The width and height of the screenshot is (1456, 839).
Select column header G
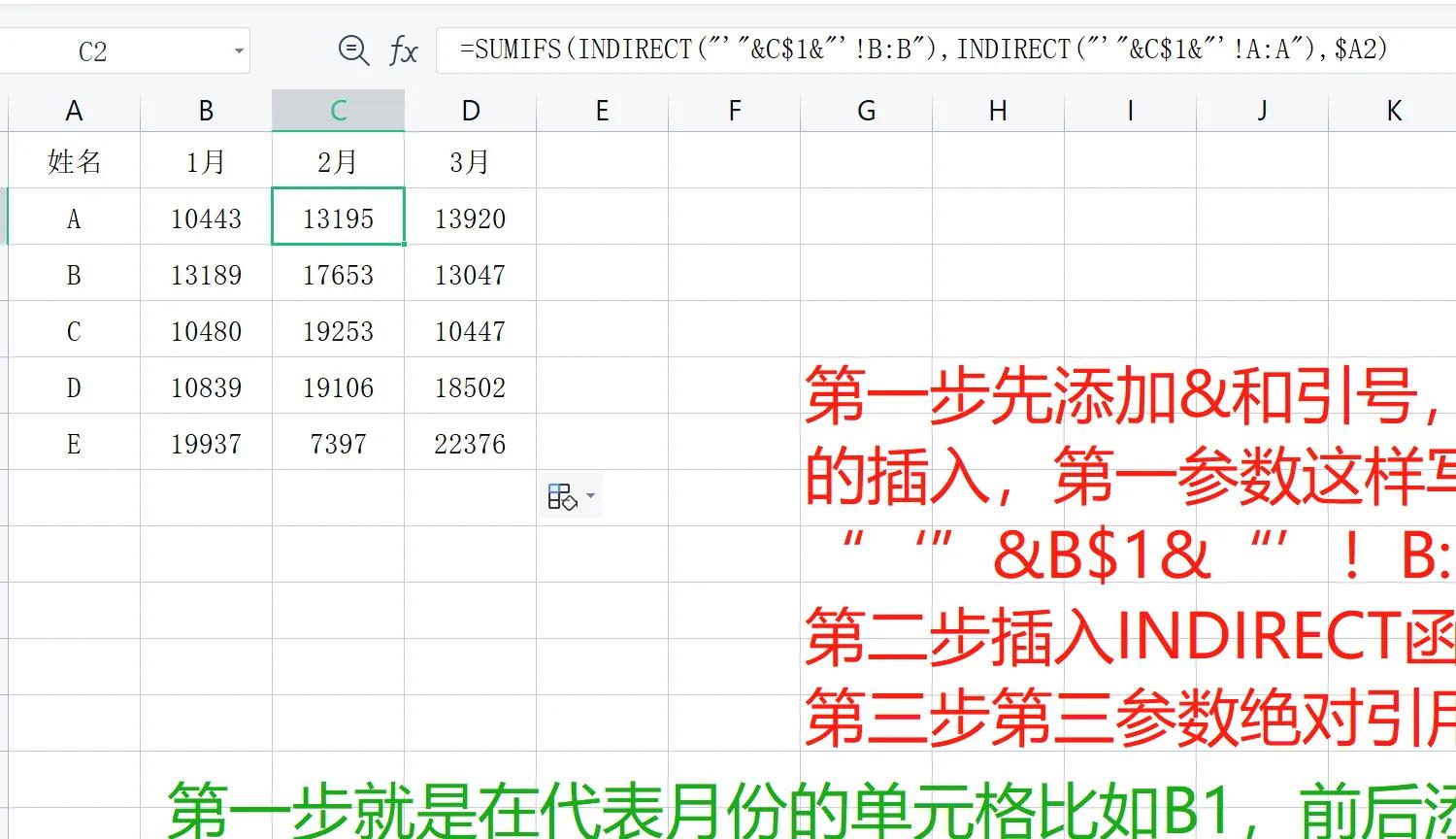[x=865, y=110]
